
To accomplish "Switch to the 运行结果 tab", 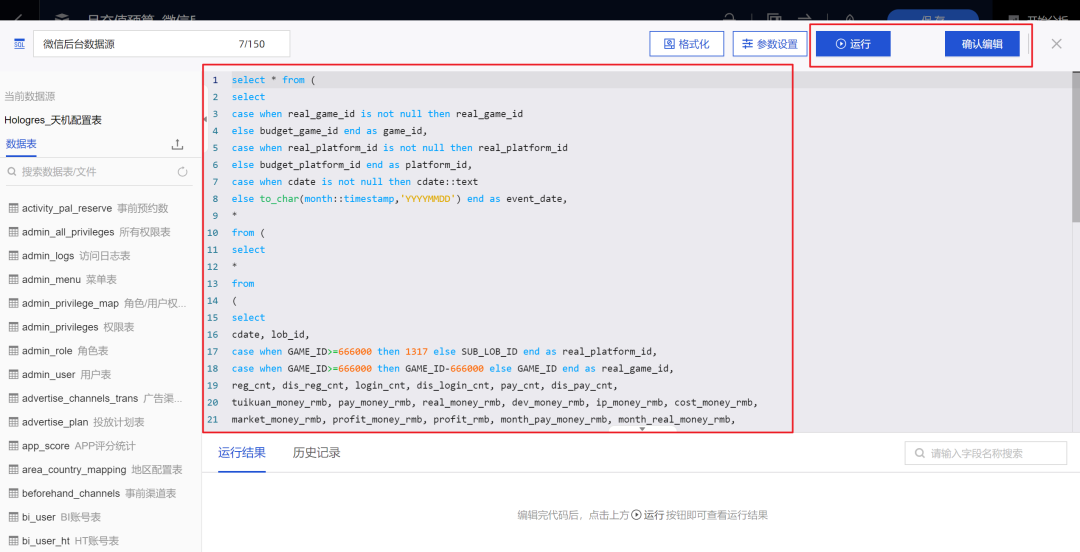I will pos(242,453).
